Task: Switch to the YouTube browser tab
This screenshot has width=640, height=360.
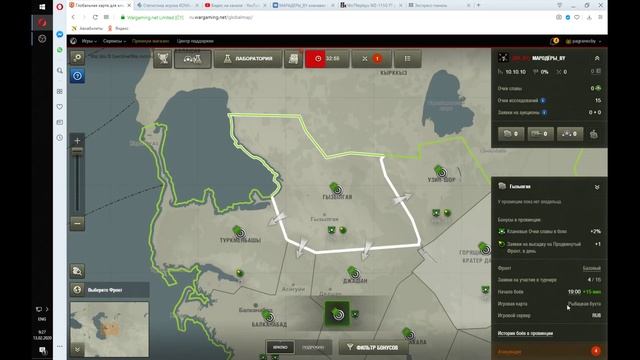Action: [x=235, y=5]
